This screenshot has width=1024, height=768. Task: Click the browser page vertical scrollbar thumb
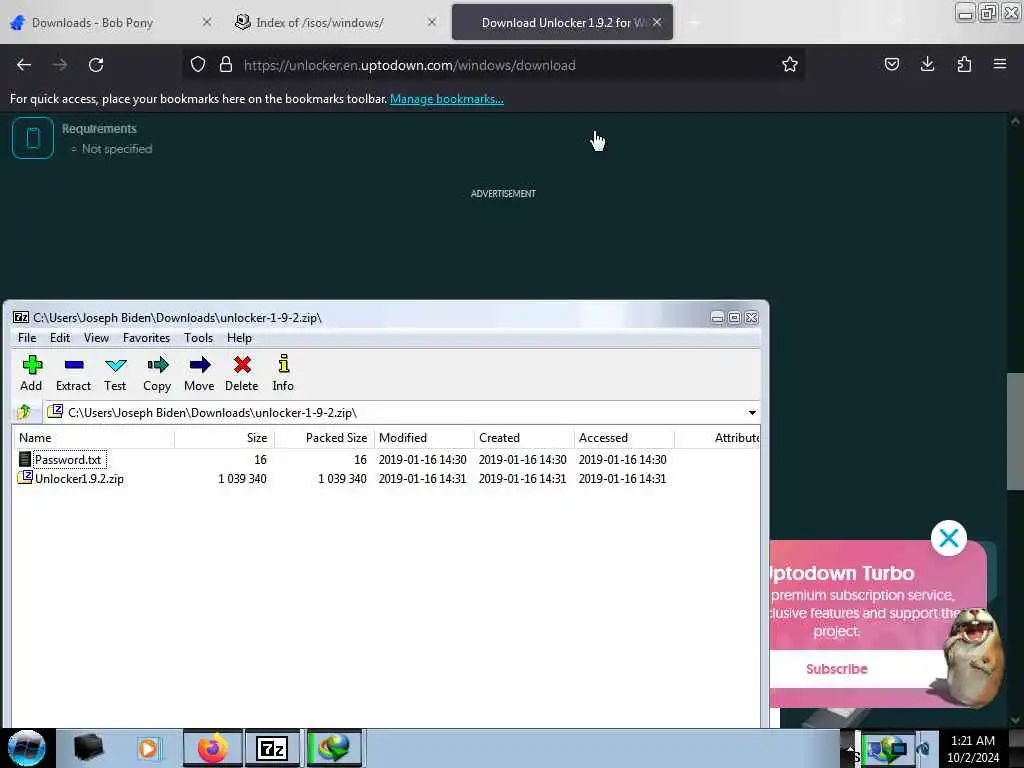point(1015,431)
